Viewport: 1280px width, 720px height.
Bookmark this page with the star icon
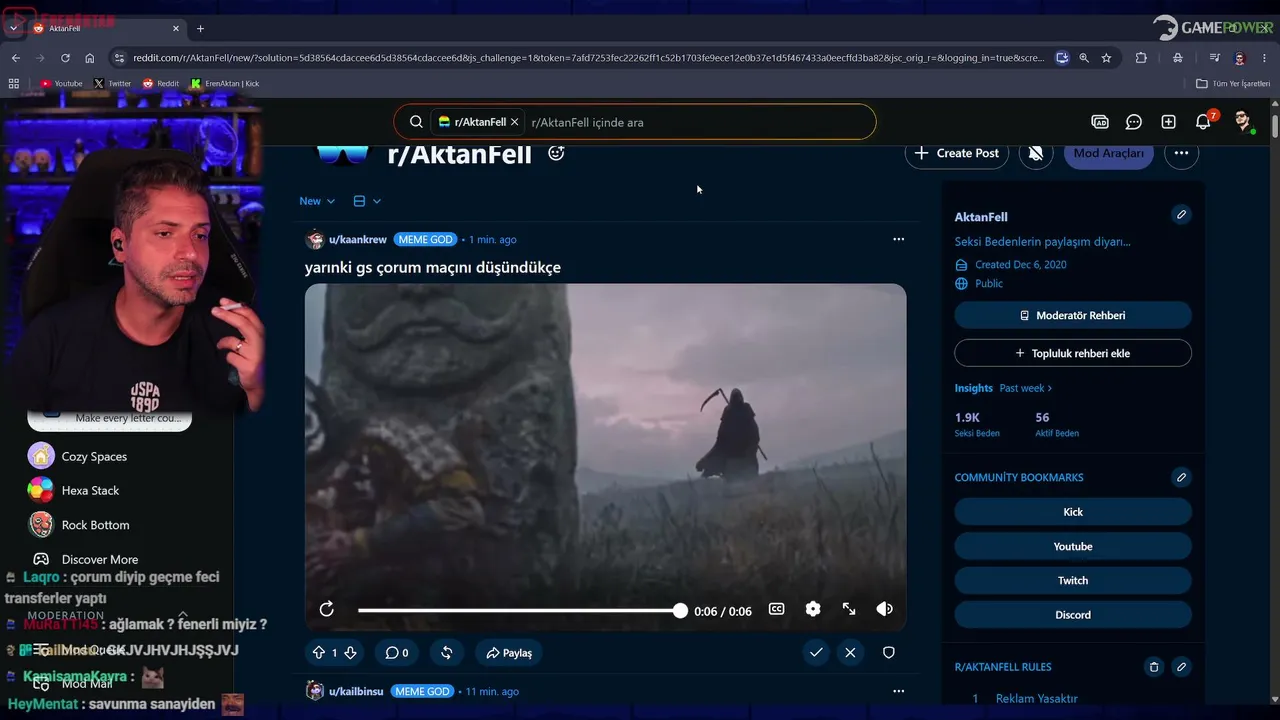tap(1106, 58)
